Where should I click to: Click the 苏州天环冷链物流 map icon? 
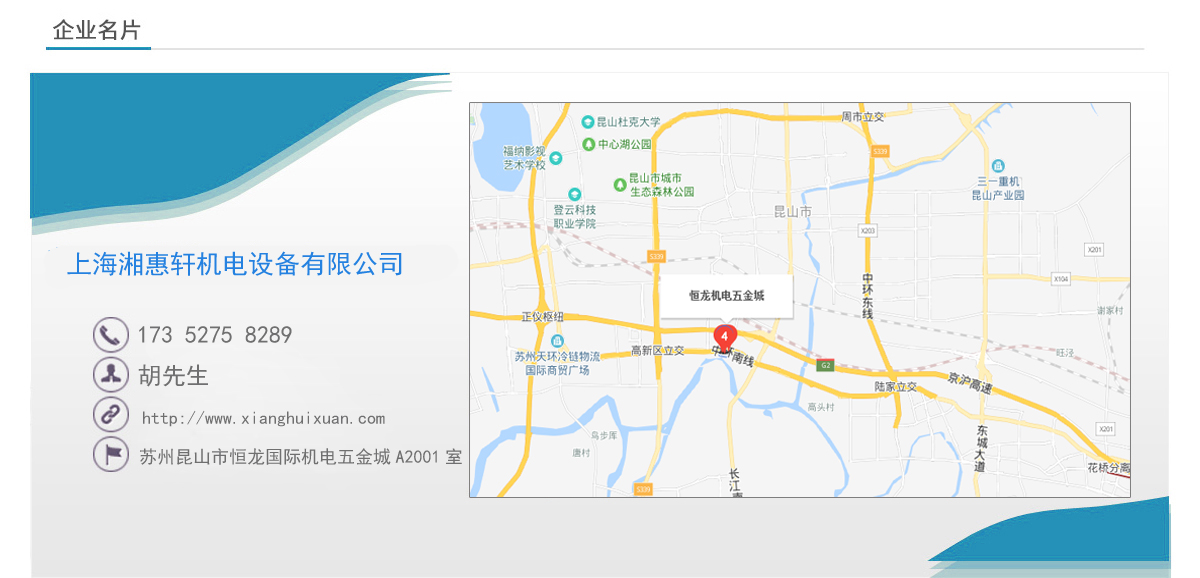coord(557,341)
